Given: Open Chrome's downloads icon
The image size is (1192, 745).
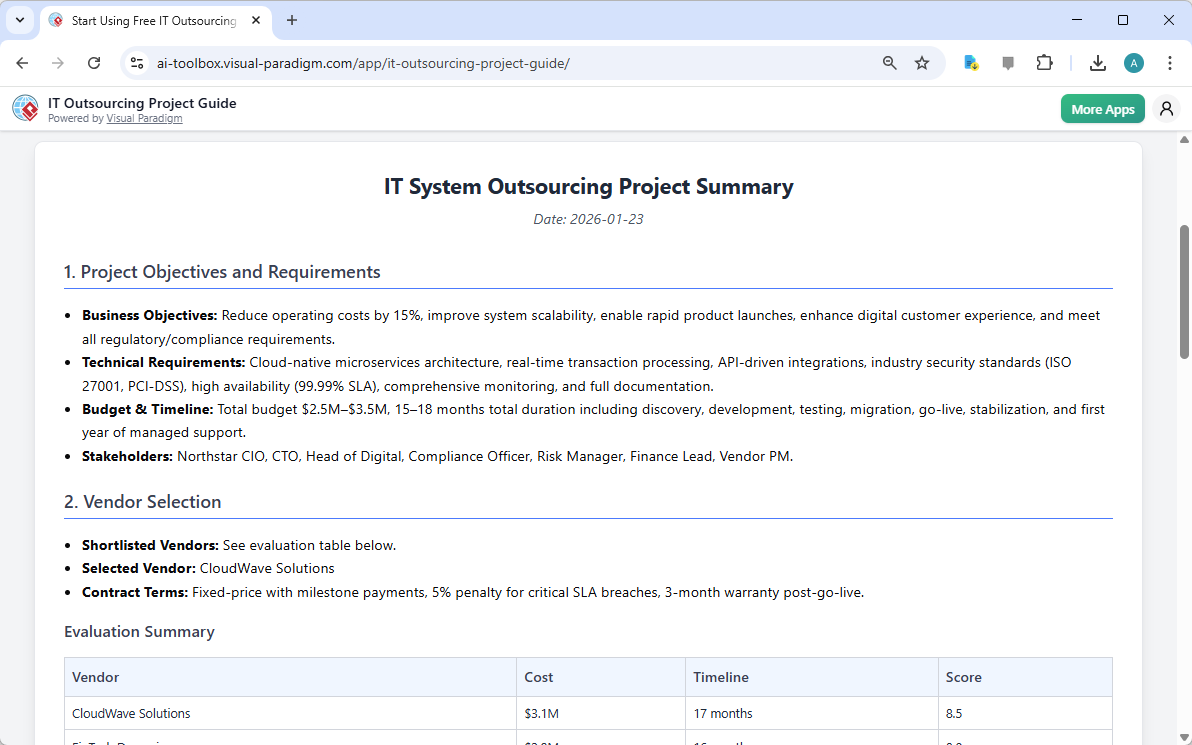Looking at the screenshot, I should coord(1098,62).
